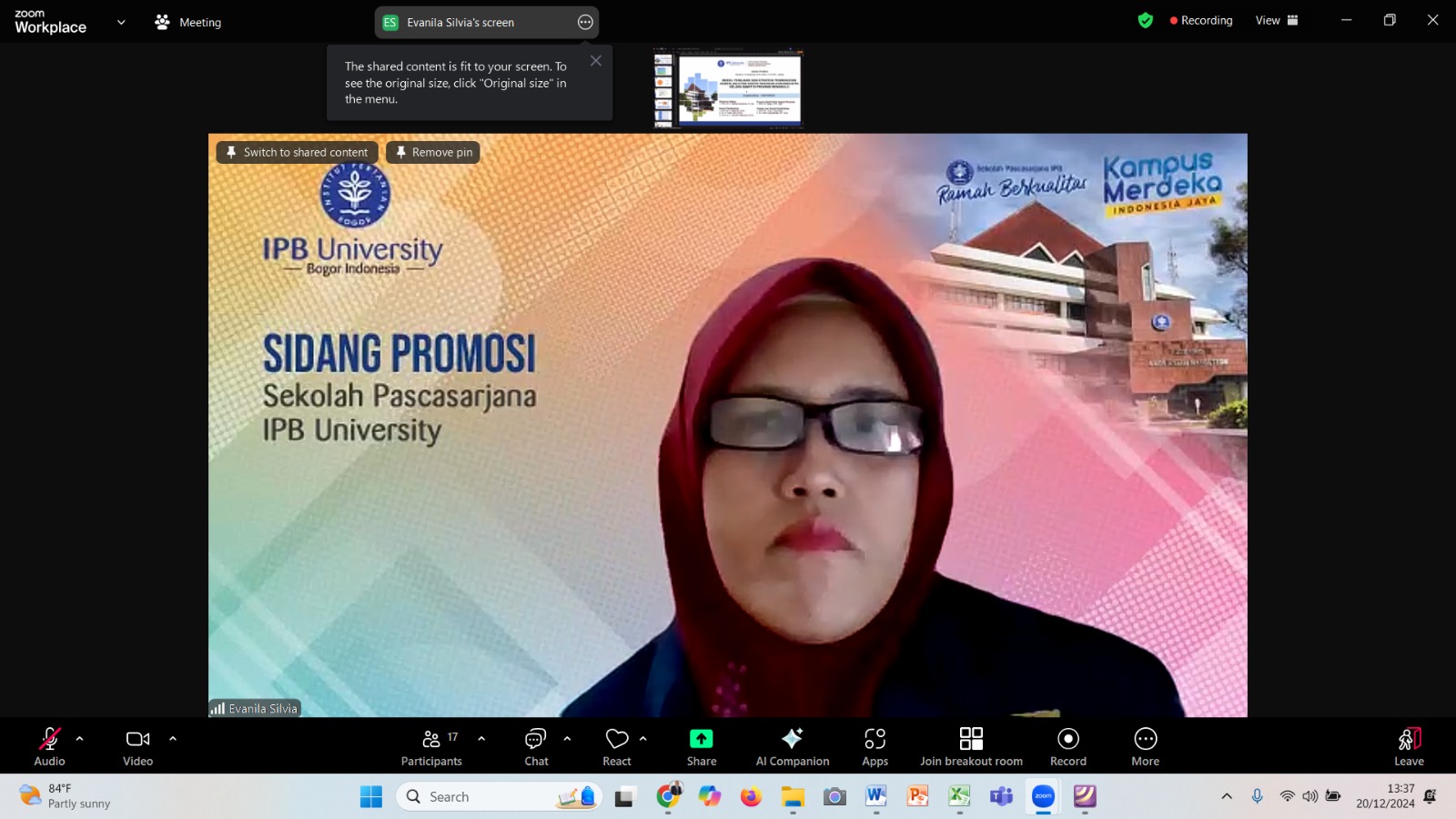Click participant count 17

coord(452,737)
